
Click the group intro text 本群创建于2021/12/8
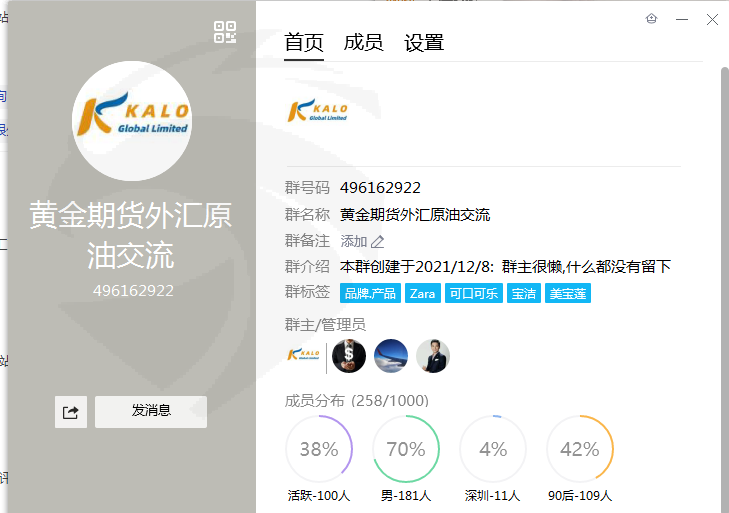click(505, 267)
